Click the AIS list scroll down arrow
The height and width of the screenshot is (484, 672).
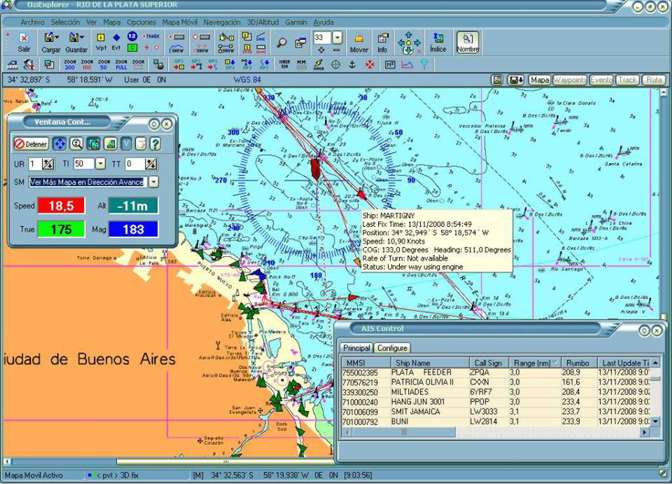click(655, 421)
